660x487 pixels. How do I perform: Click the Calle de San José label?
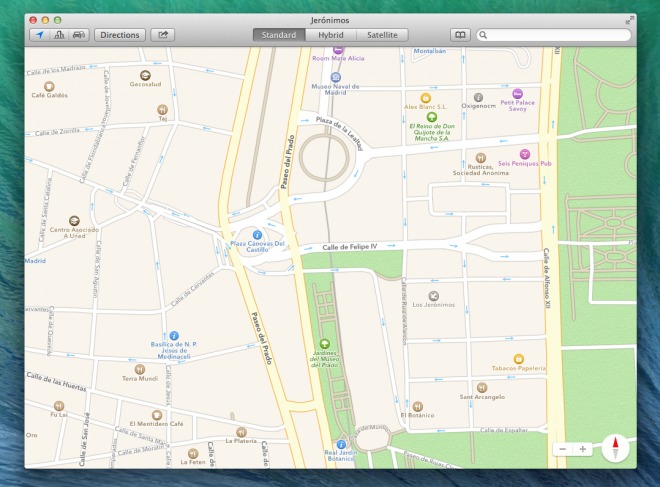pos(84,439)
